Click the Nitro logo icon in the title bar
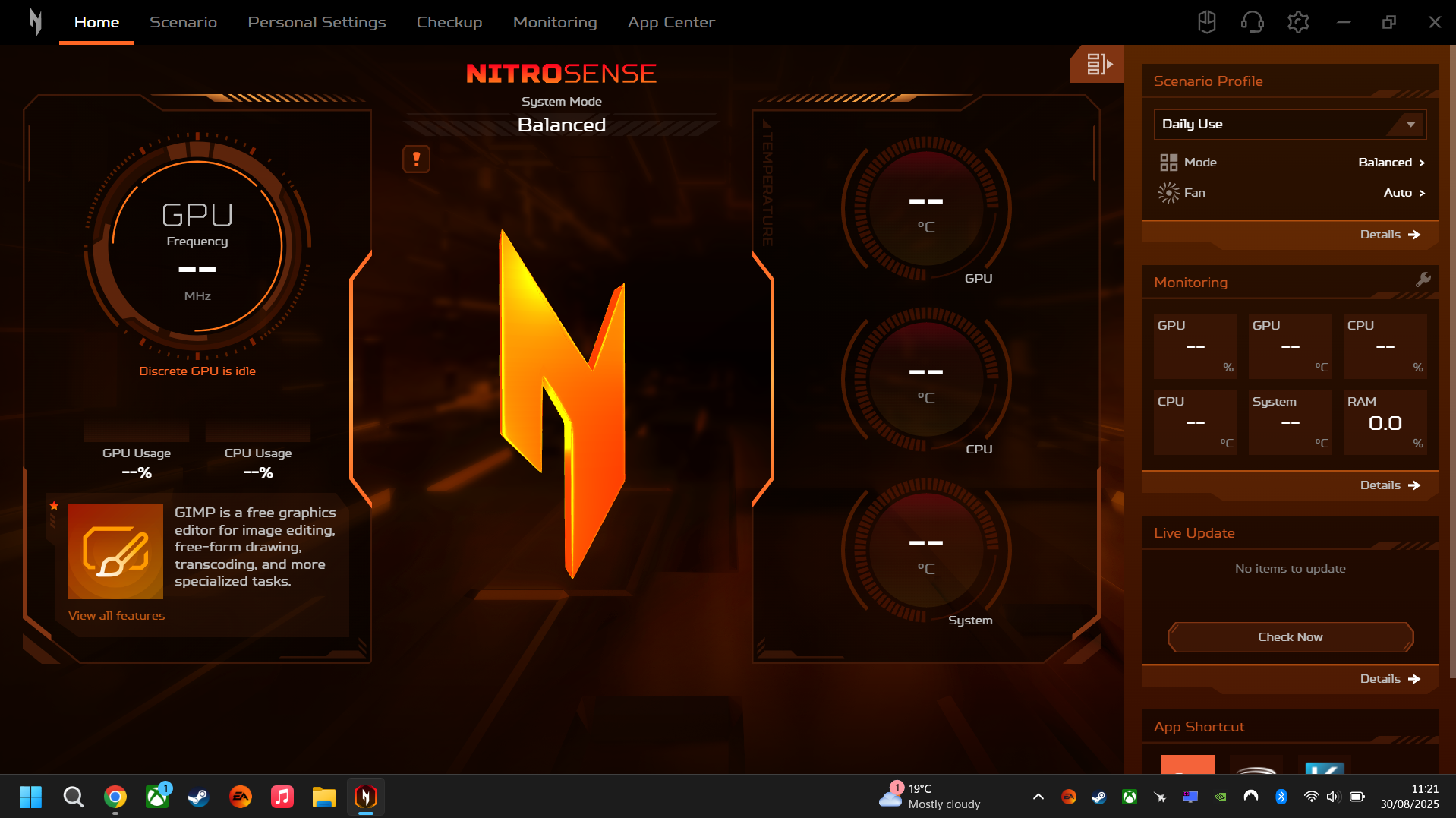Screen dimensions: 1456x818 35,22
